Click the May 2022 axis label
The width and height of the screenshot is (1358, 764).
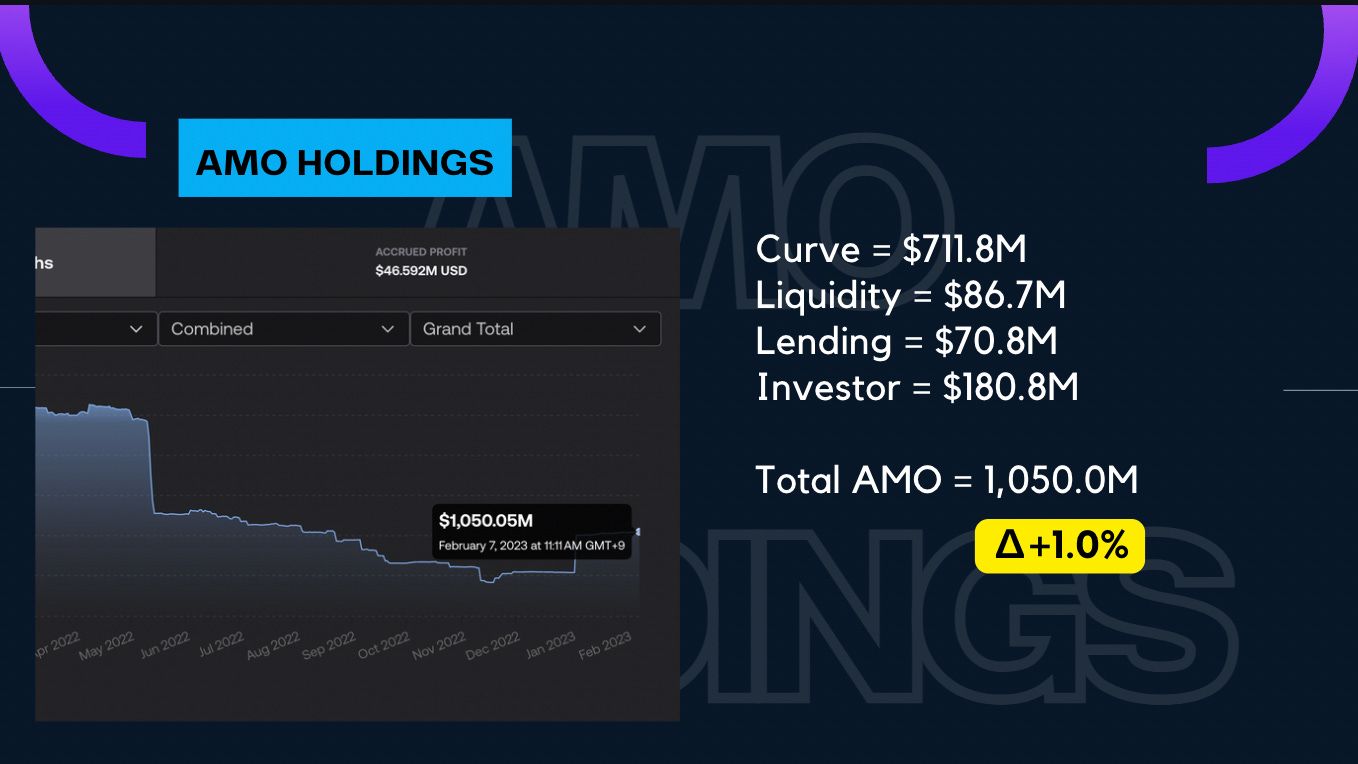[x=107, y=646]
